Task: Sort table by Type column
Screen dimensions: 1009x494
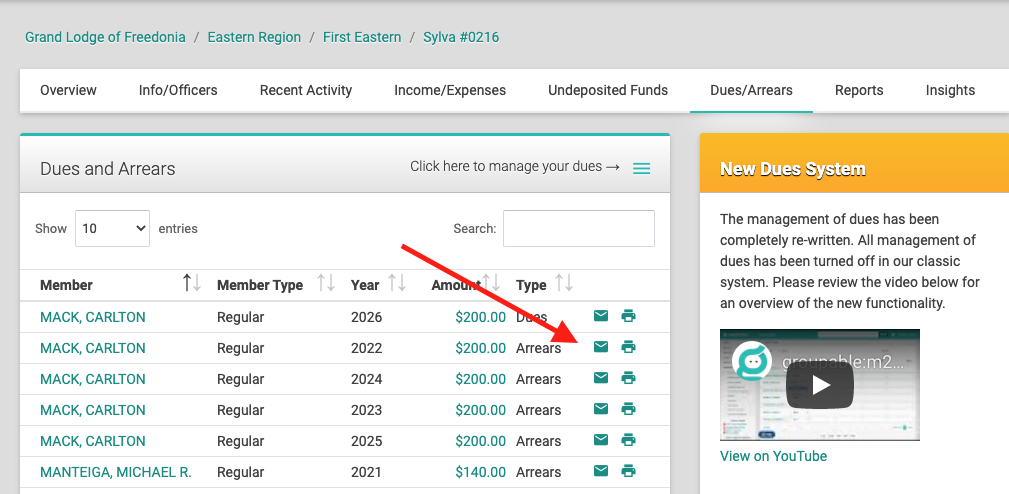Action: 564,284
